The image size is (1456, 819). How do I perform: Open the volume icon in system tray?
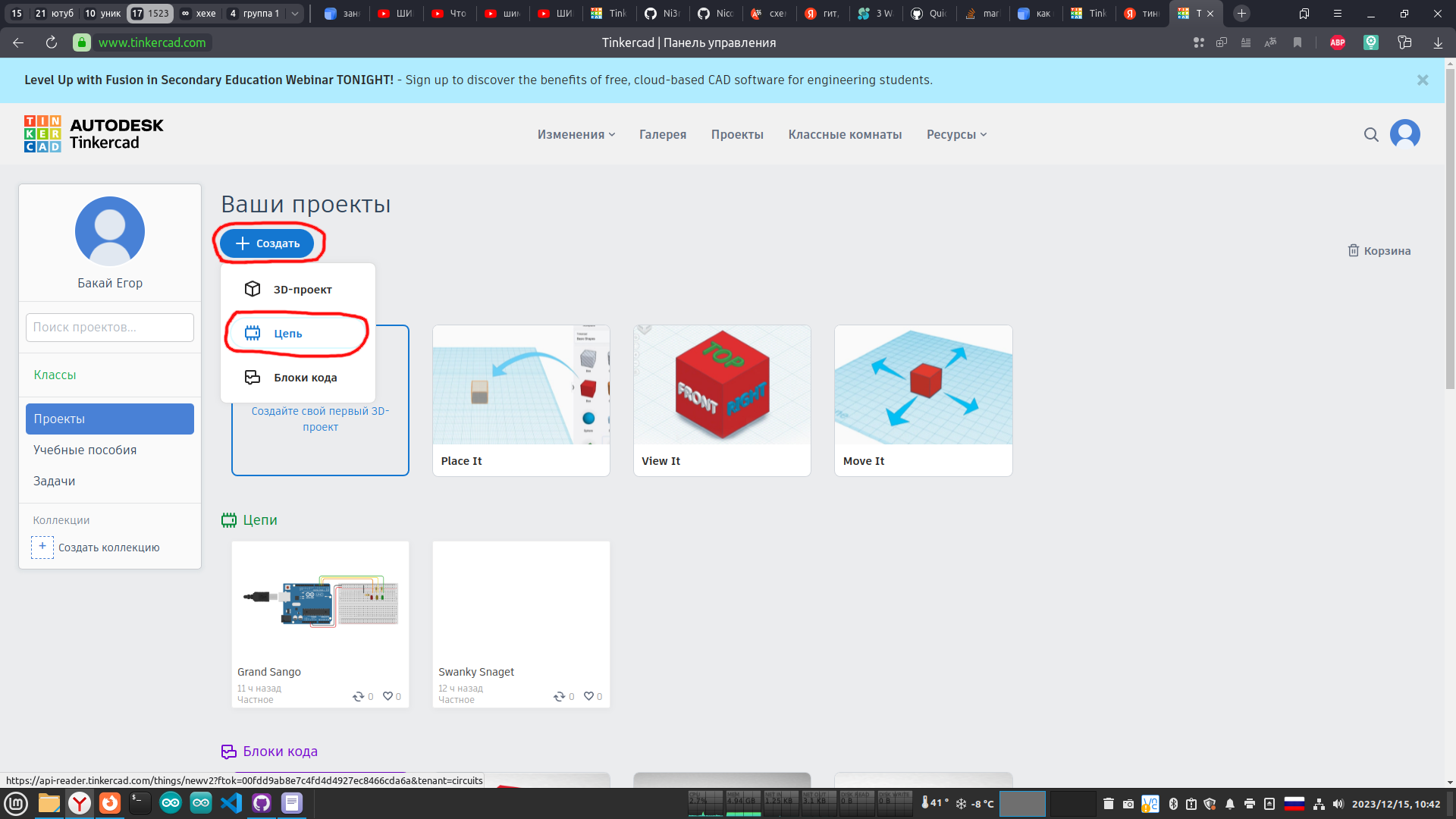[1338, 804]
